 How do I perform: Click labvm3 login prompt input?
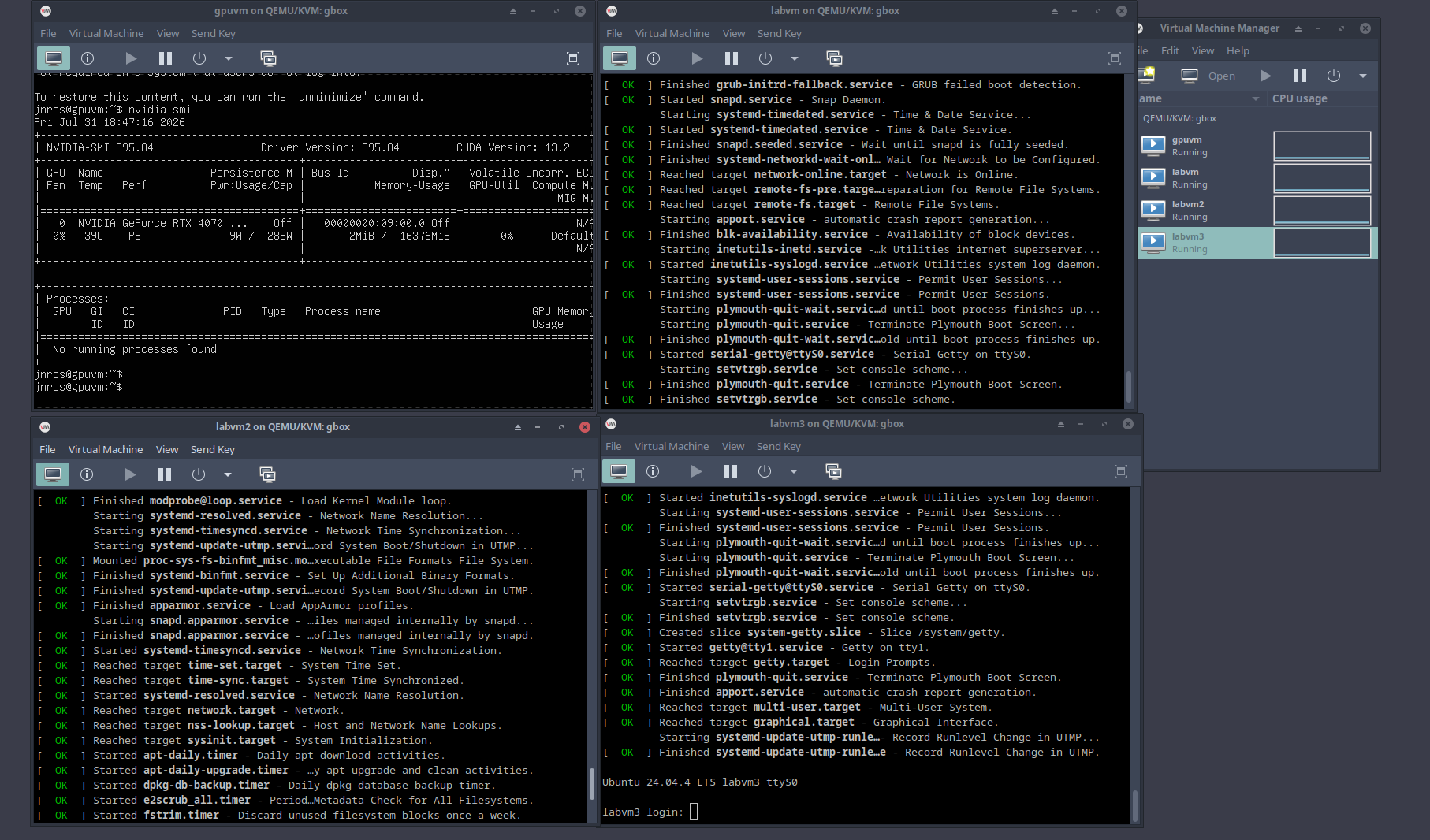pyautogui.click(x=694, y=812)
